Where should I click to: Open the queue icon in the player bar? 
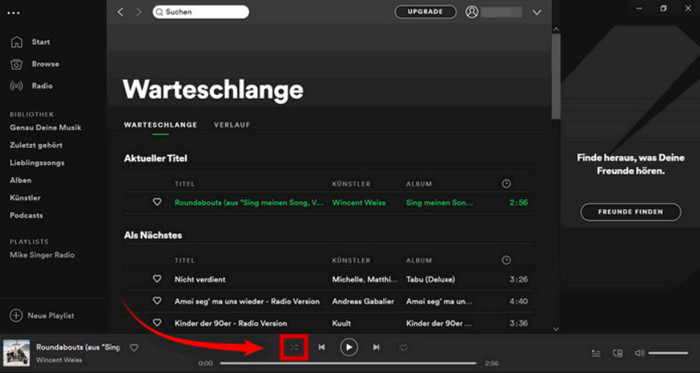click(x=596, y=353)
